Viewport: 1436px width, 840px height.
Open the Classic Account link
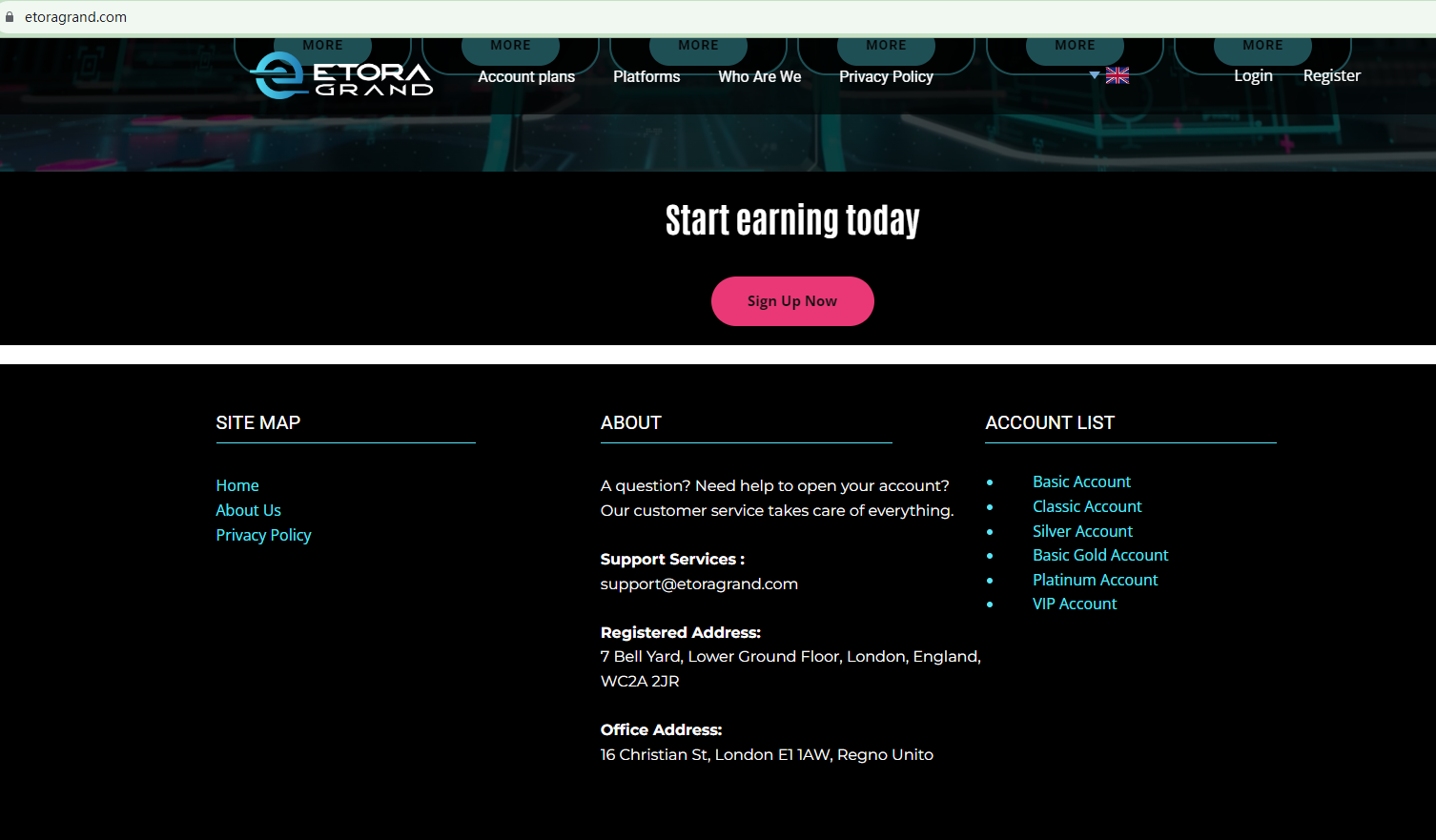coord(1086,506)
